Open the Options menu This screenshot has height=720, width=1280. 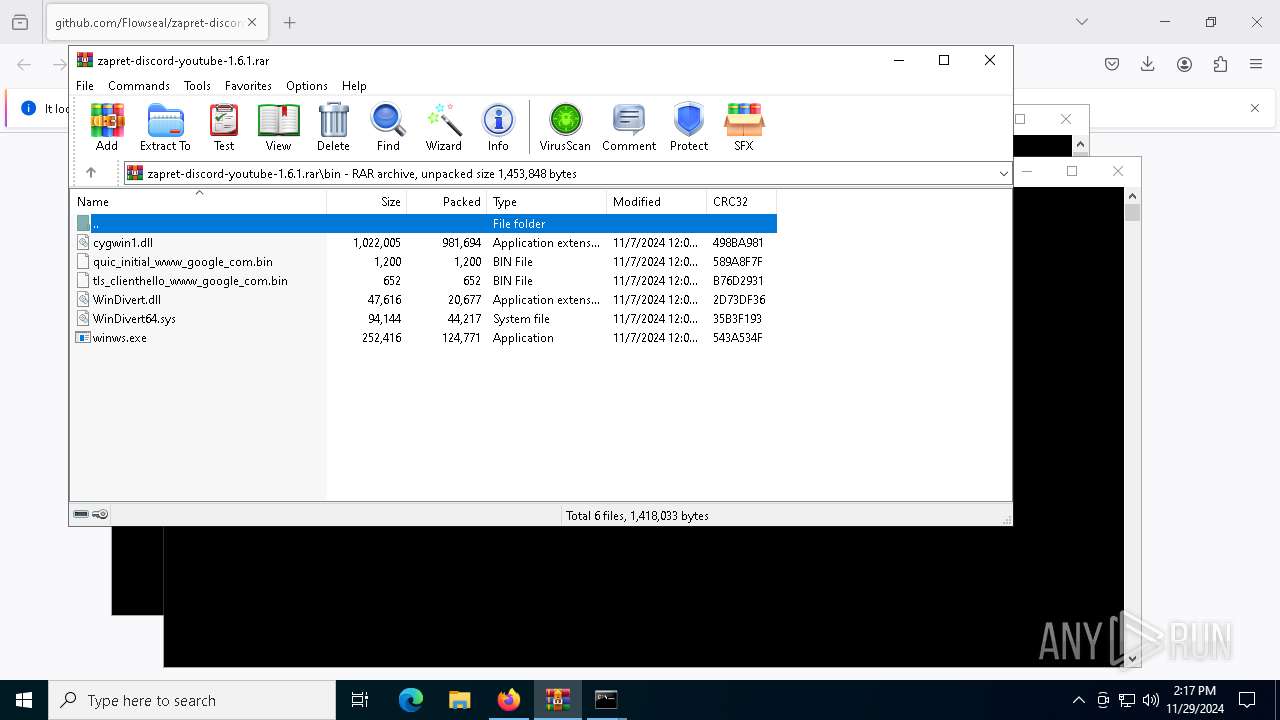[x=307, y=86]
